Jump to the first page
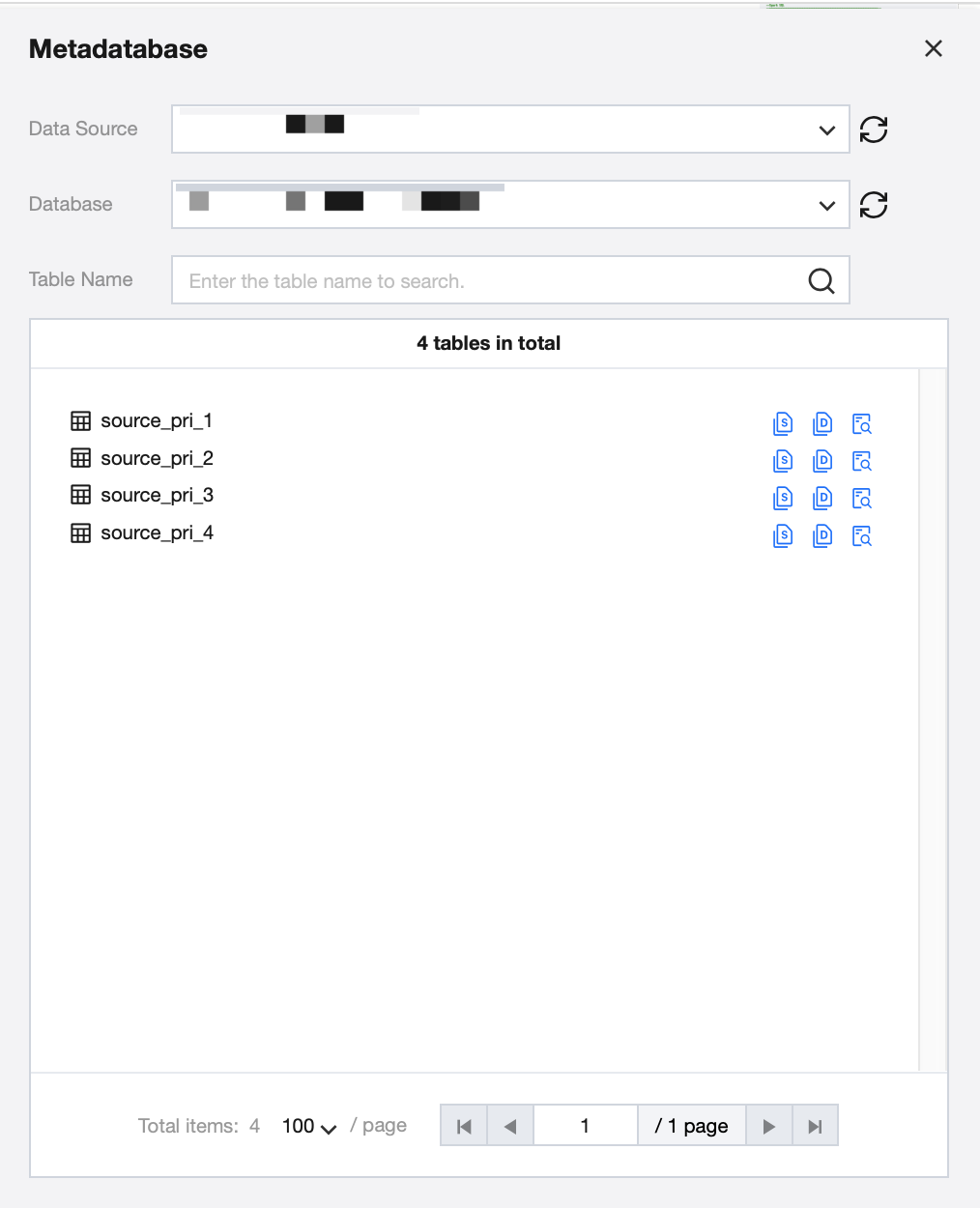 coord(464,1126)
